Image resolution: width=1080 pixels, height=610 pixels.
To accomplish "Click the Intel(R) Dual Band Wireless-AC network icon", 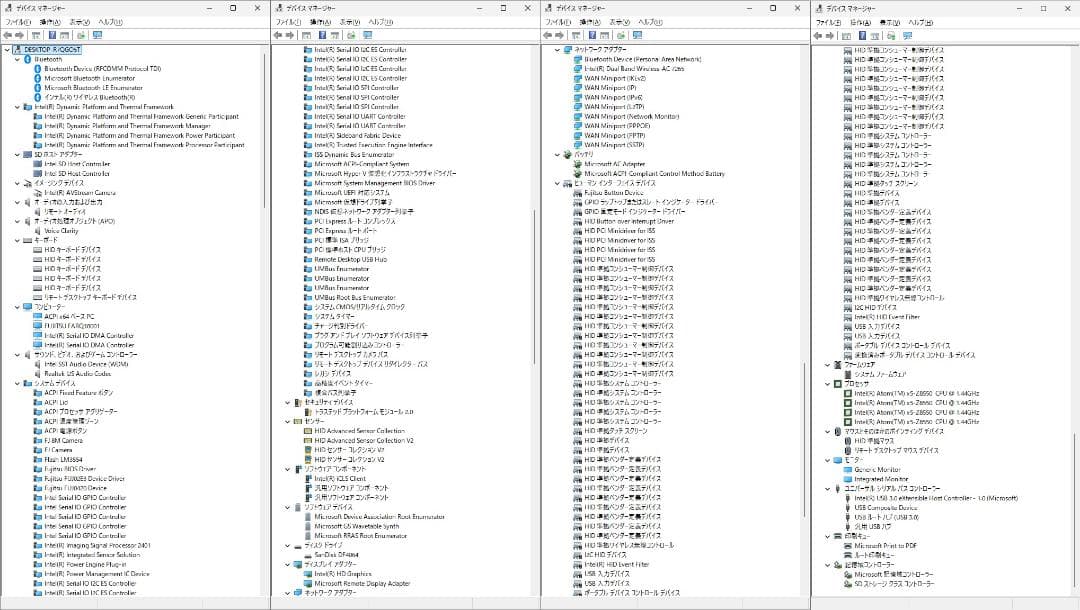I will [578, 69].
